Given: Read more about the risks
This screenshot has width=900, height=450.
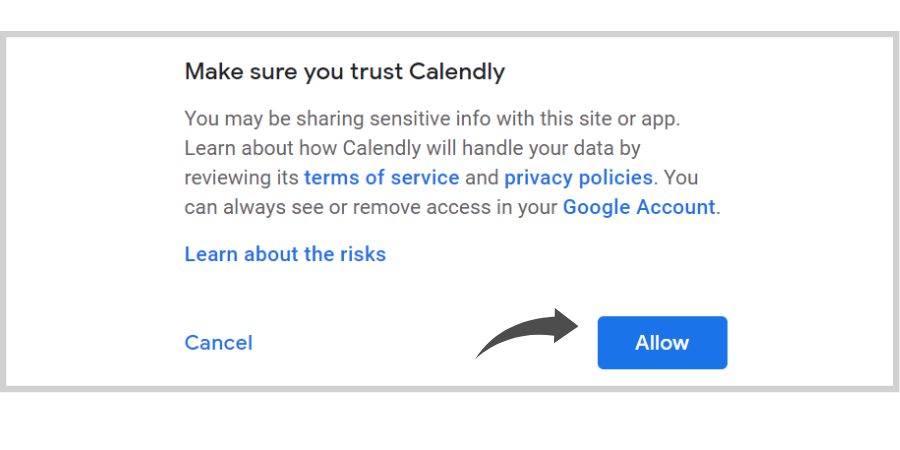Looking at the screenshot, I should [285, 254].
